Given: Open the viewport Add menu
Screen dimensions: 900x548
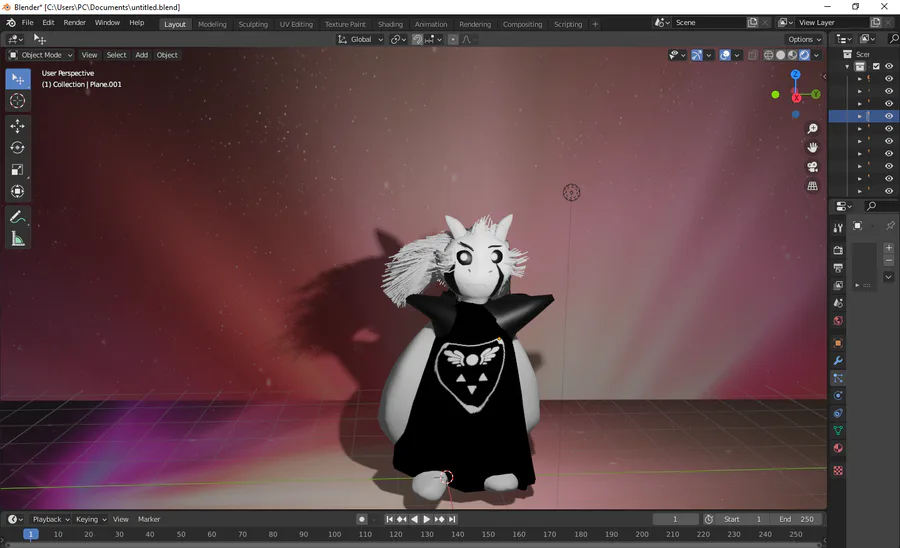Looking at the screenshot, I should 142,55.
